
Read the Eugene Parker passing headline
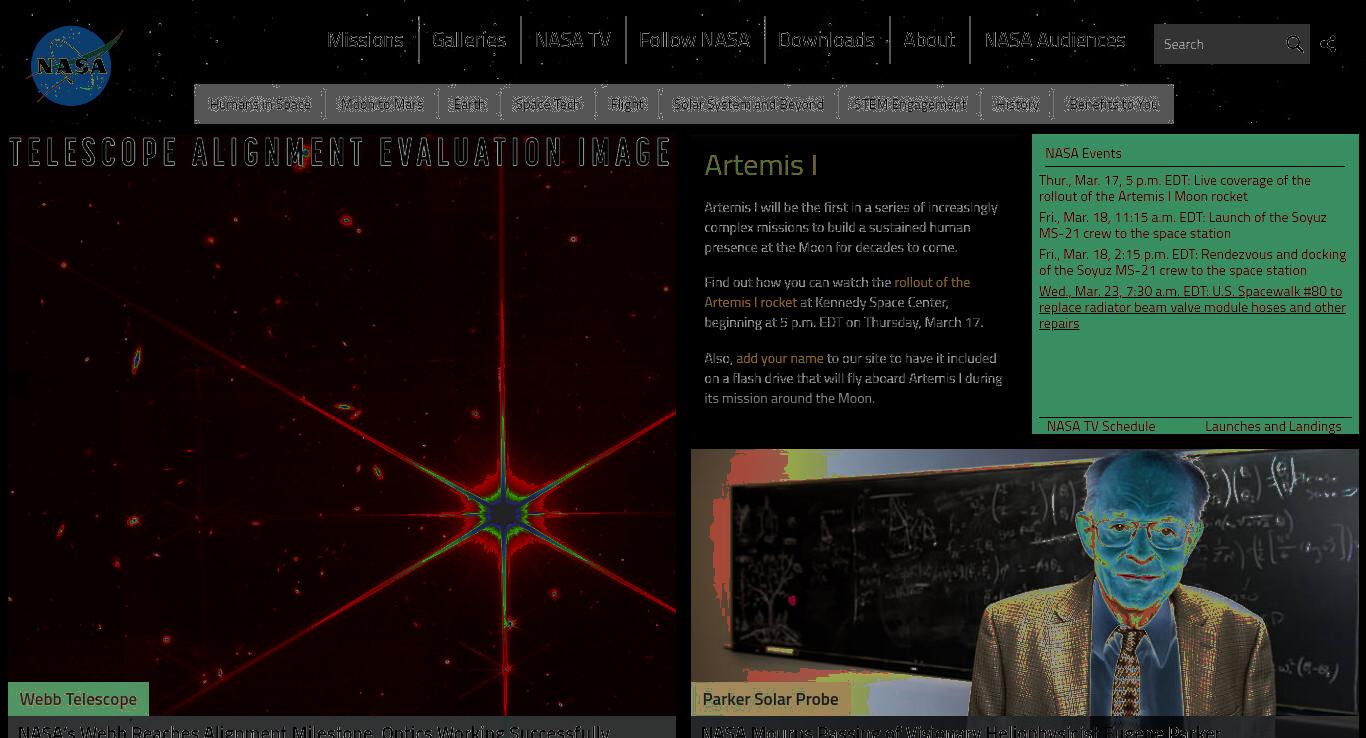tap(961, 731)
